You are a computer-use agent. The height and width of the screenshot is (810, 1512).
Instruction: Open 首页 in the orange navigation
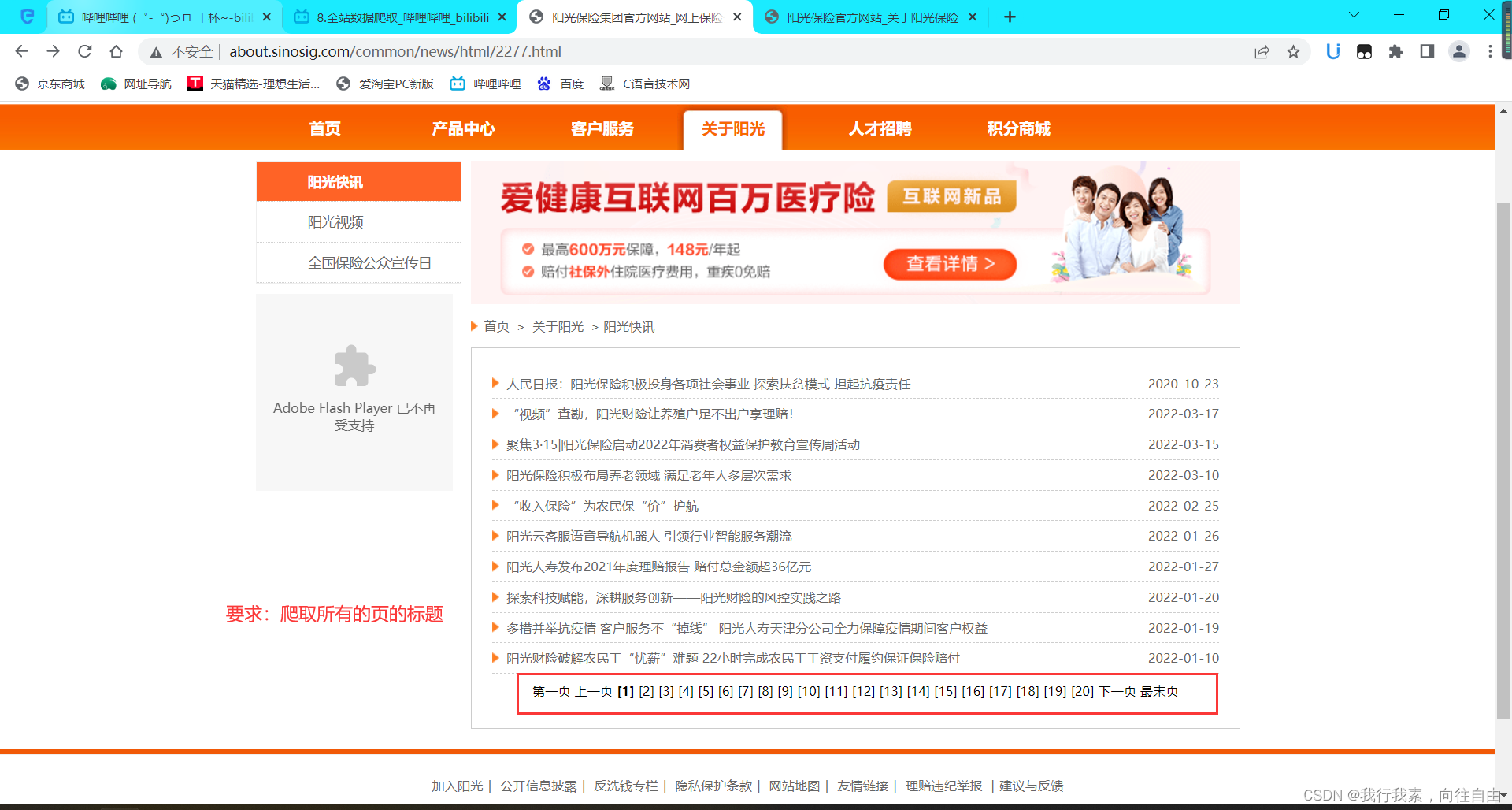[x=324, y=128]
